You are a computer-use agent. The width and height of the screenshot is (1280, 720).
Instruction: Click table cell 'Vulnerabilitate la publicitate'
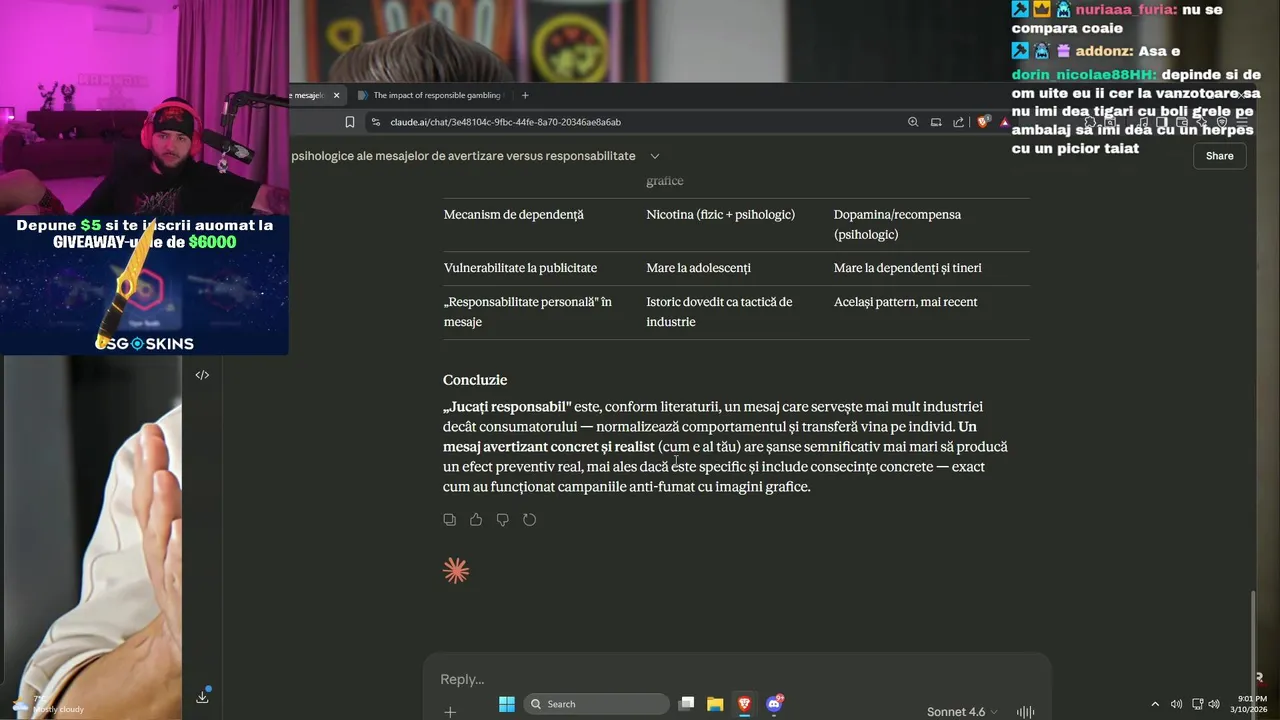(x=520, y=268)
